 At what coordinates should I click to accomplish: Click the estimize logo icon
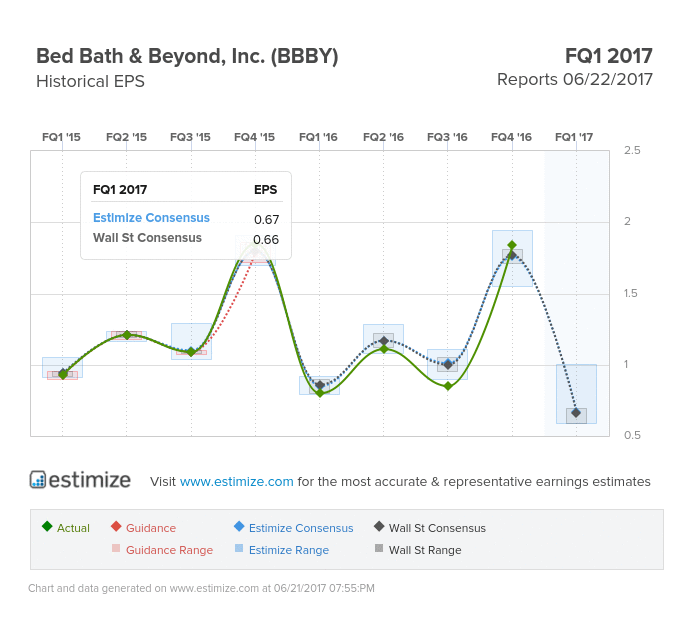(x=38, y=480)
